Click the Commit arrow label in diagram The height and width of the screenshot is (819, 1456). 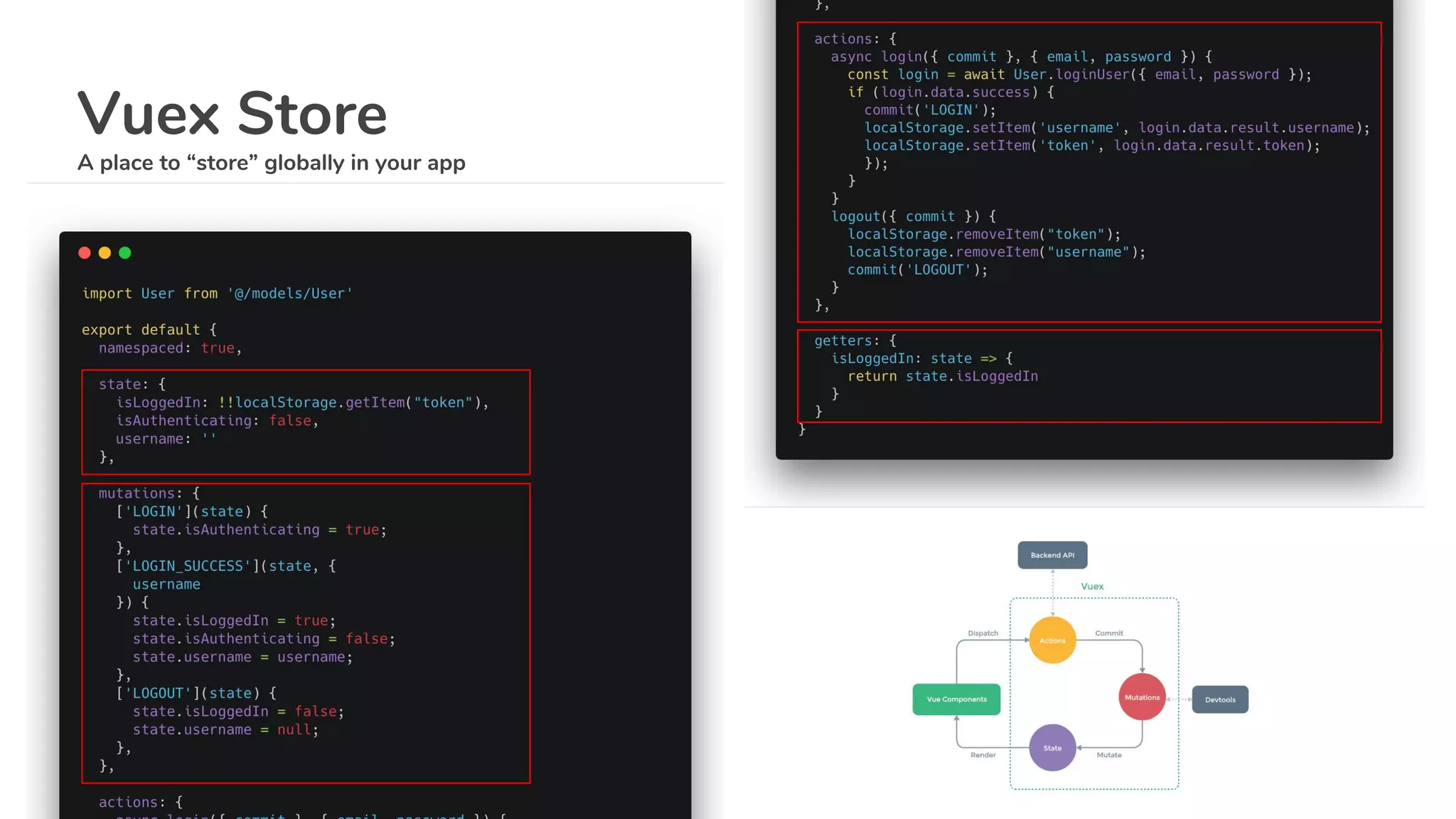(x=1108, y=633)
